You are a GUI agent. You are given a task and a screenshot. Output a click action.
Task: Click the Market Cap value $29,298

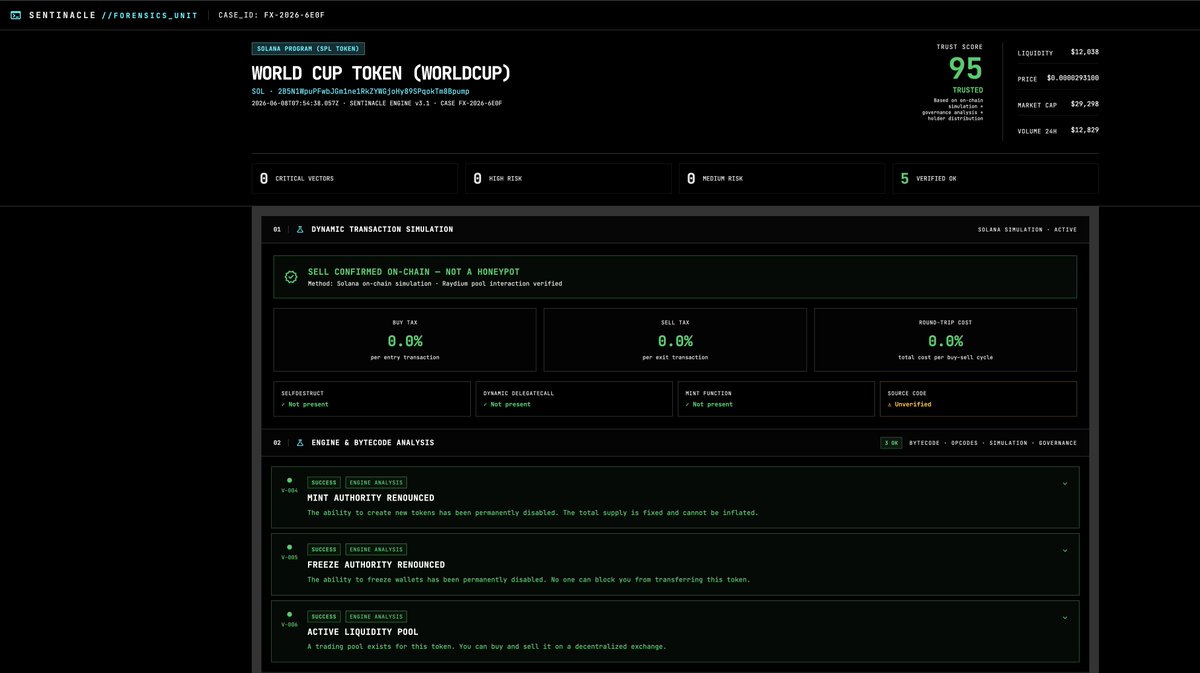click(1085, 104)
